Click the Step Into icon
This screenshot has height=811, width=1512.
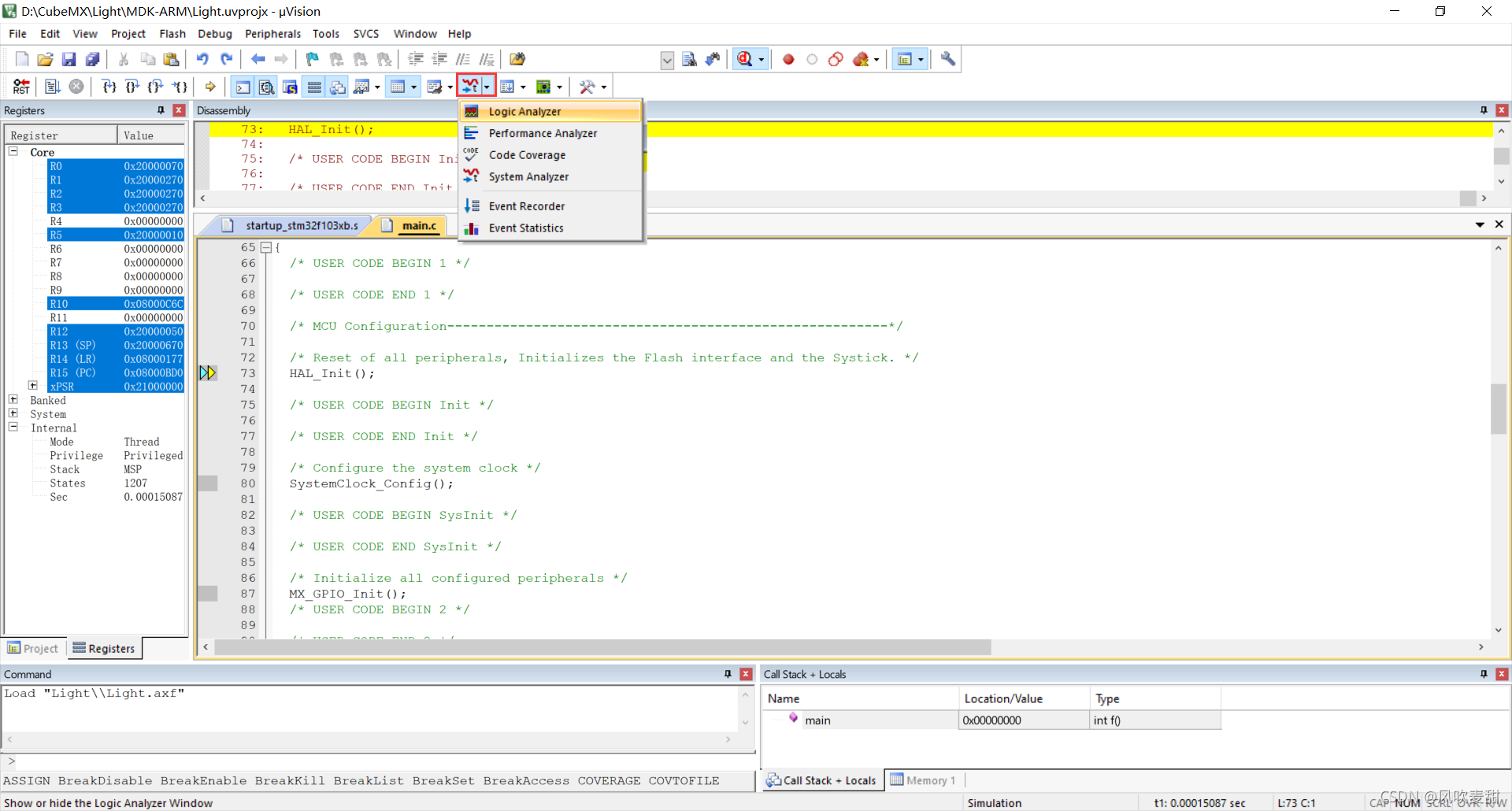109,87
